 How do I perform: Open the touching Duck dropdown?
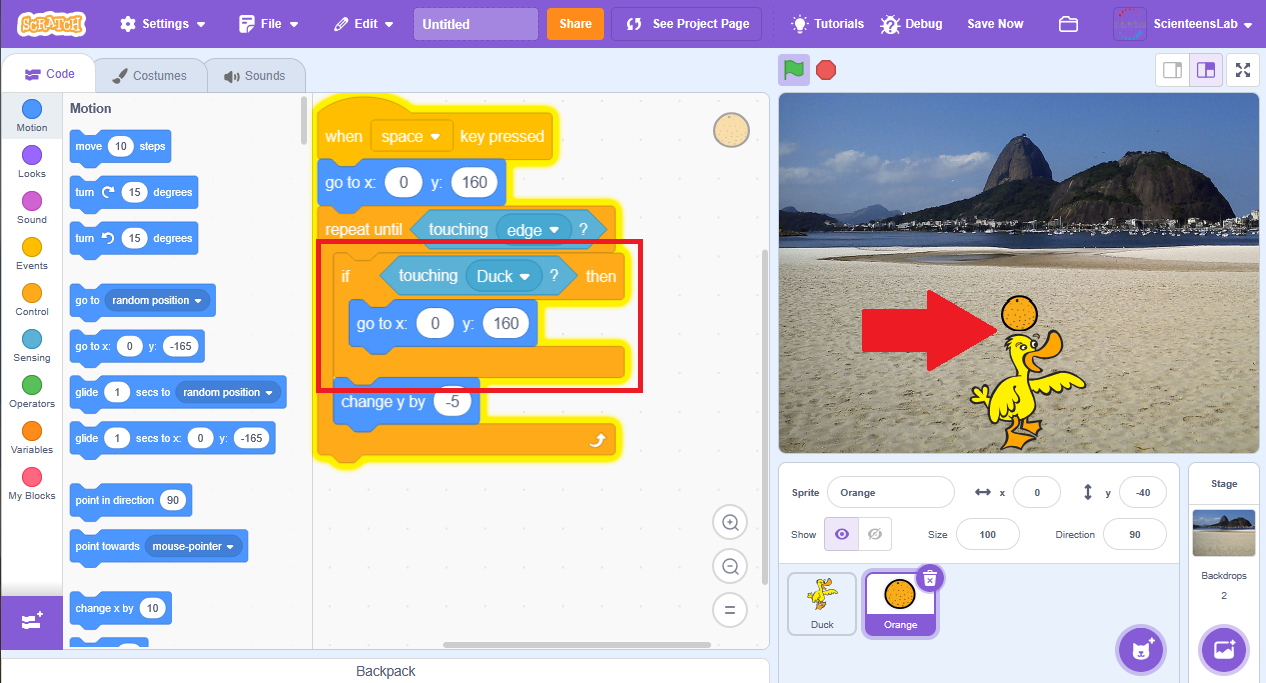(523, 276)
